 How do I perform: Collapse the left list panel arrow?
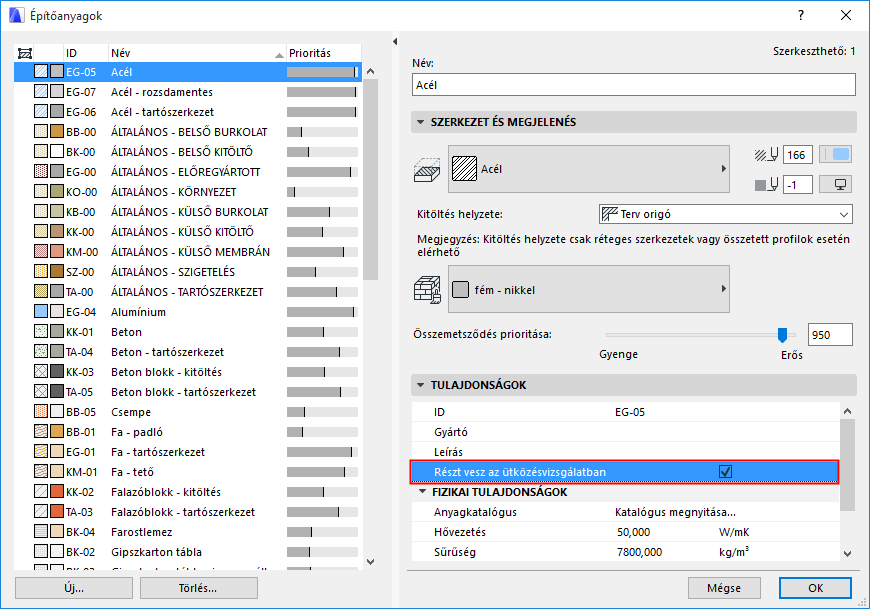[x=395, y=42]
